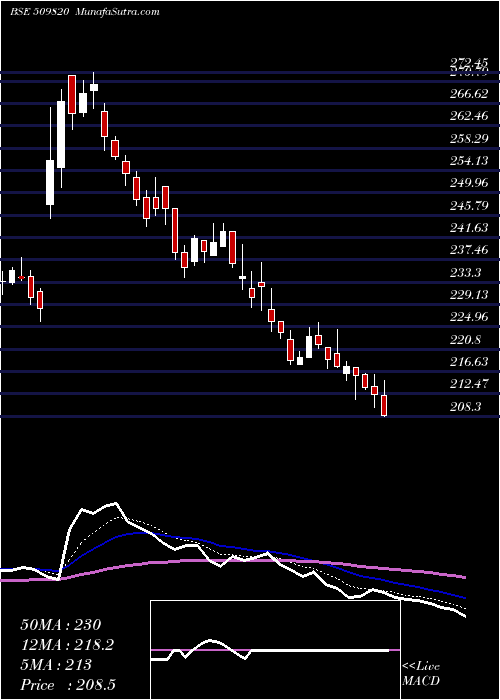
Task: Select the 266.62 price level label
Action: click(x=469, y=94)
